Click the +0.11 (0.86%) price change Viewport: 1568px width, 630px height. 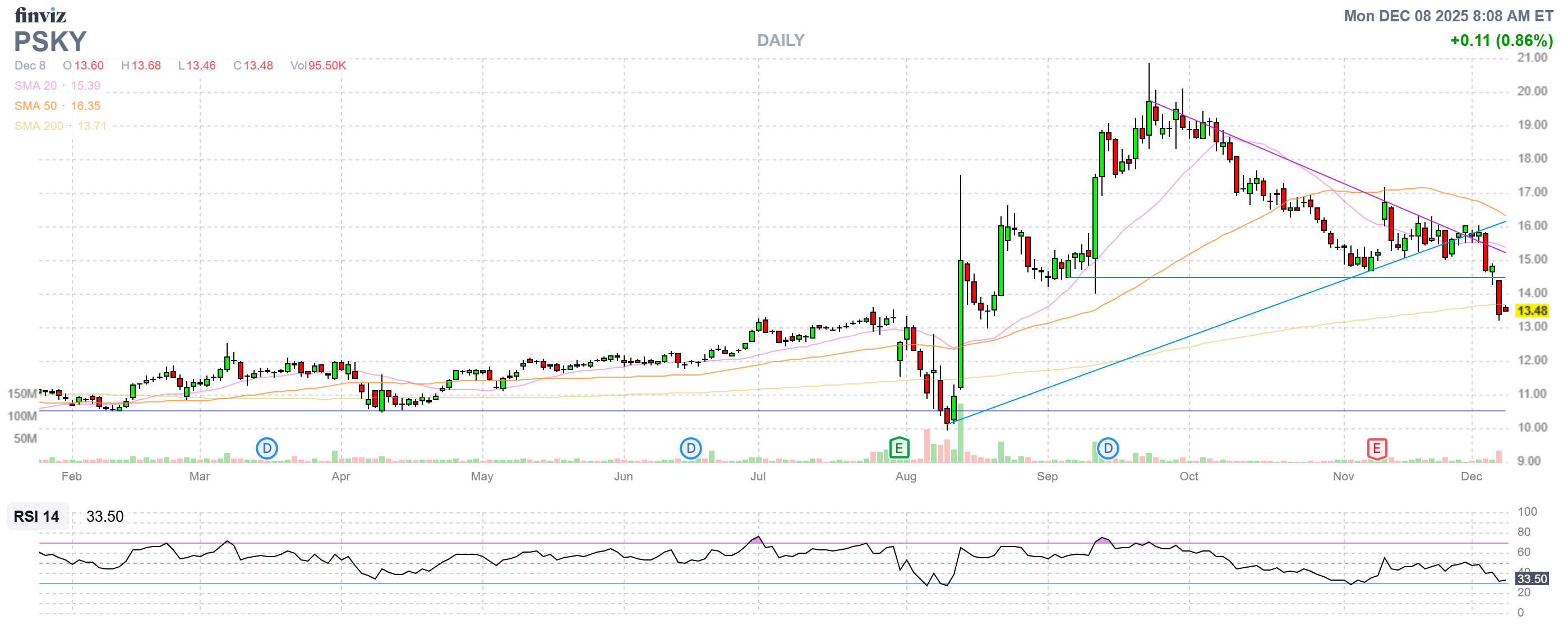coord(1501,41)
